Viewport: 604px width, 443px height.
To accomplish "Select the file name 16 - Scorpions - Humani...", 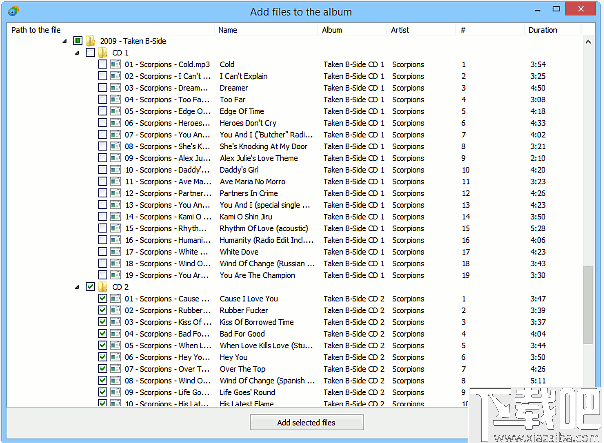I will pyautogui.click(x=168, y=240).
